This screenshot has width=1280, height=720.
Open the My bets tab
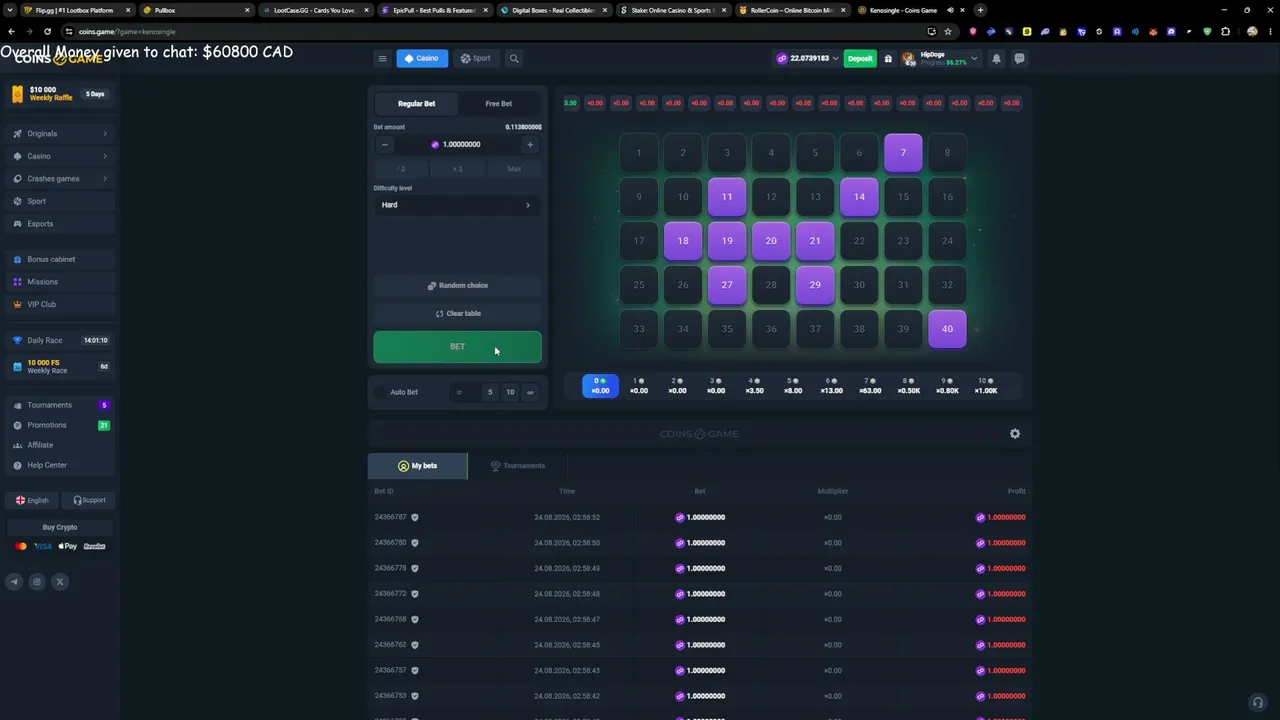[417, 466]
